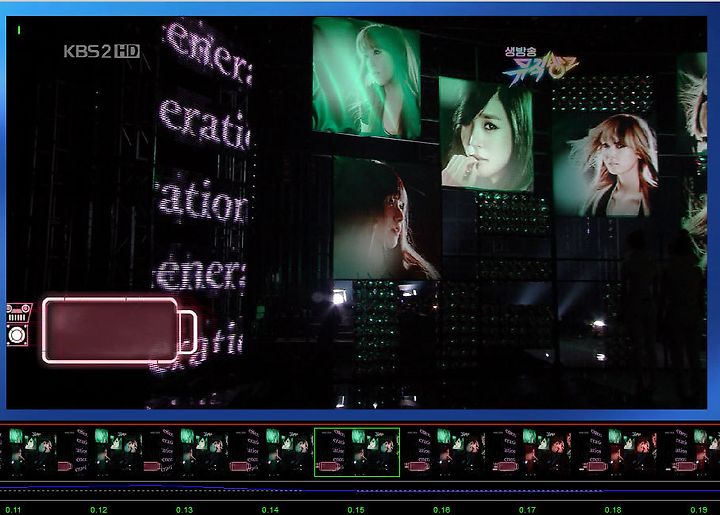
Task: Click the blue curve in the timeline
Action: (360, 489)
